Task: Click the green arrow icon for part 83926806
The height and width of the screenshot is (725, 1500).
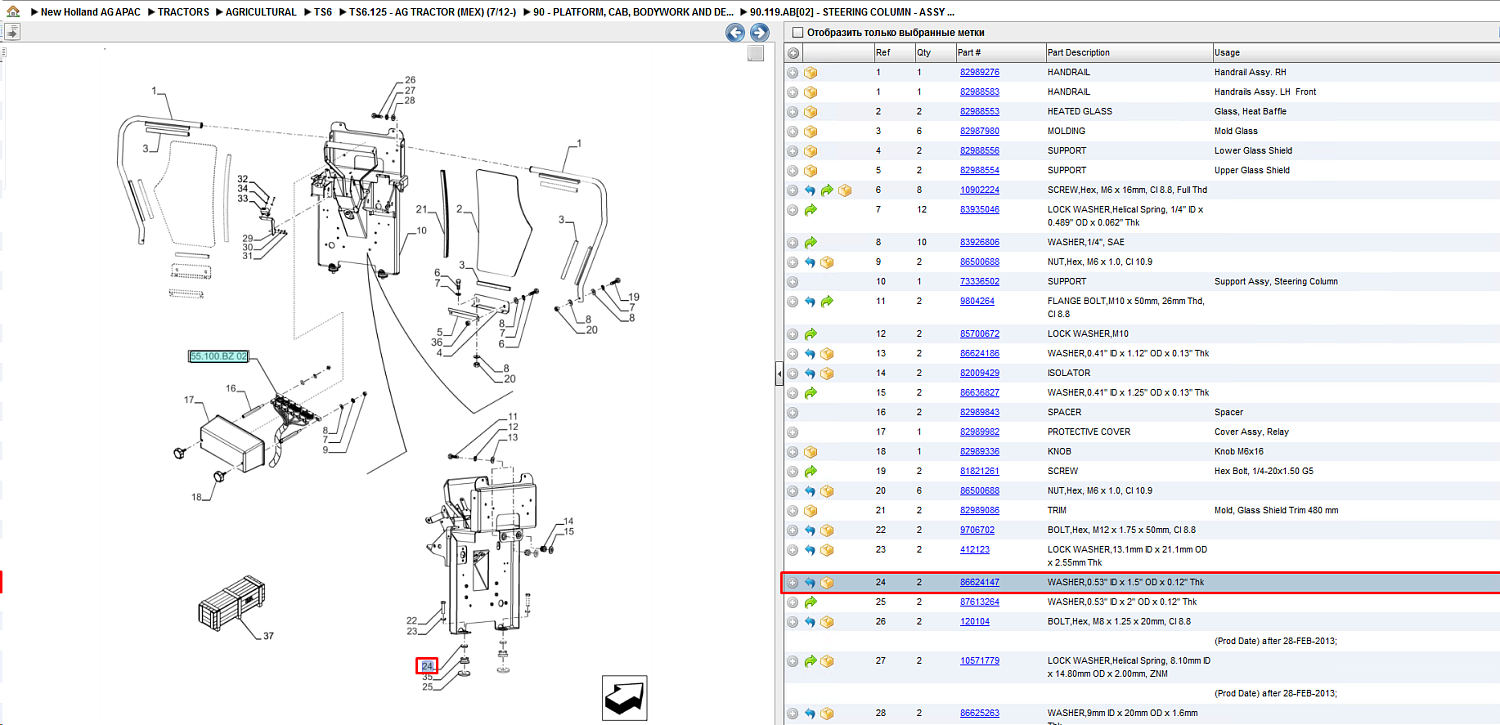Action: (810, 242)
